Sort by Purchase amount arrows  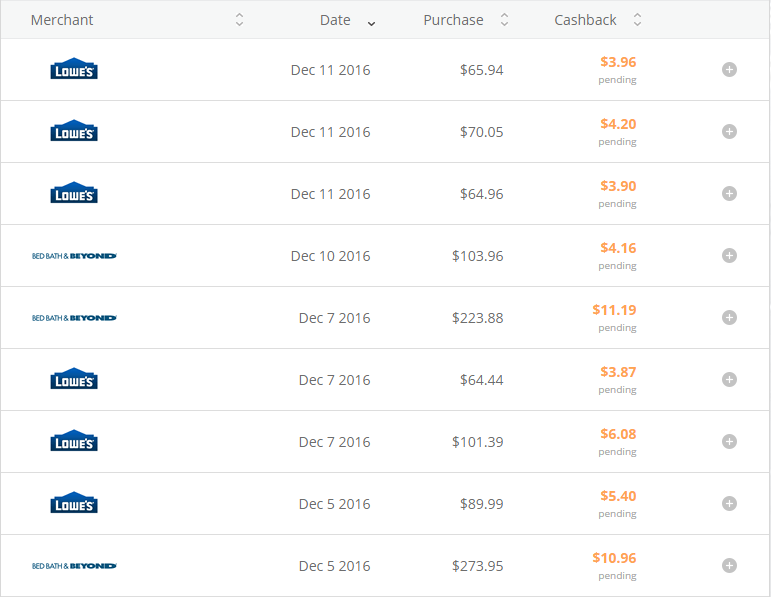(504, 20)
